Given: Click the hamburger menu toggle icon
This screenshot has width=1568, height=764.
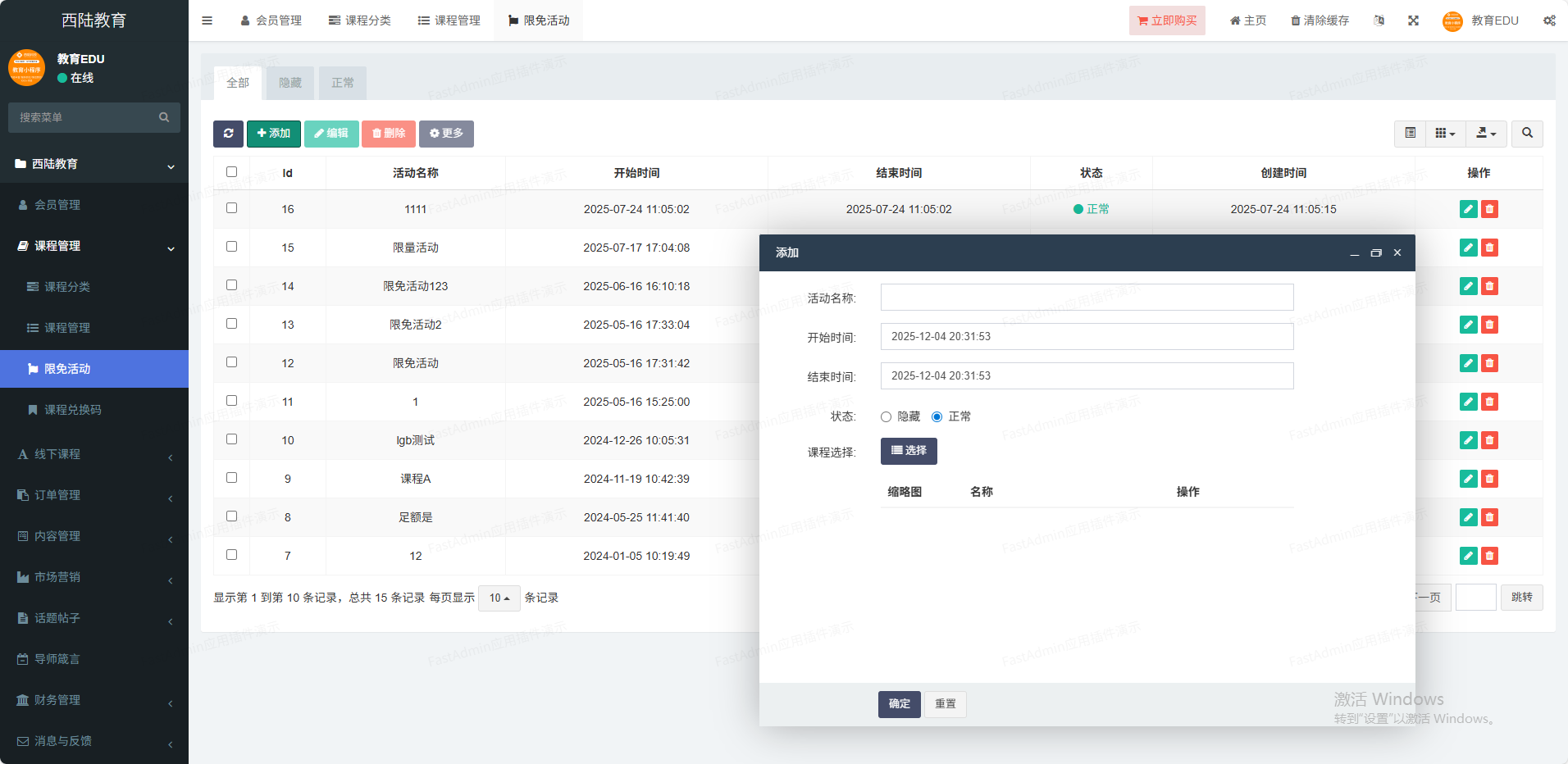Looking at the screenshot, I should coord(207,20).
